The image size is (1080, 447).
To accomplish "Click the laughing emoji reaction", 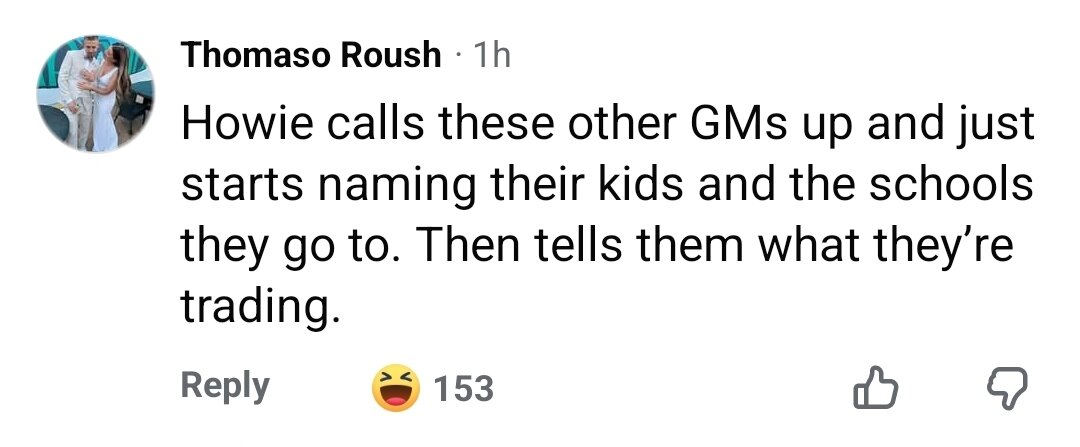I will point(395,388).
